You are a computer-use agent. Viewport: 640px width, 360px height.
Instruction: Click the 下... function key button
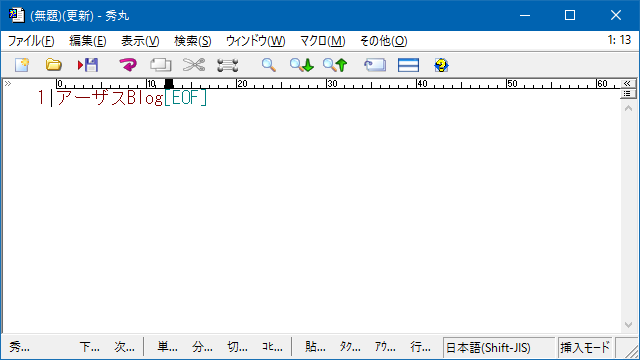(x=89, y=347)
